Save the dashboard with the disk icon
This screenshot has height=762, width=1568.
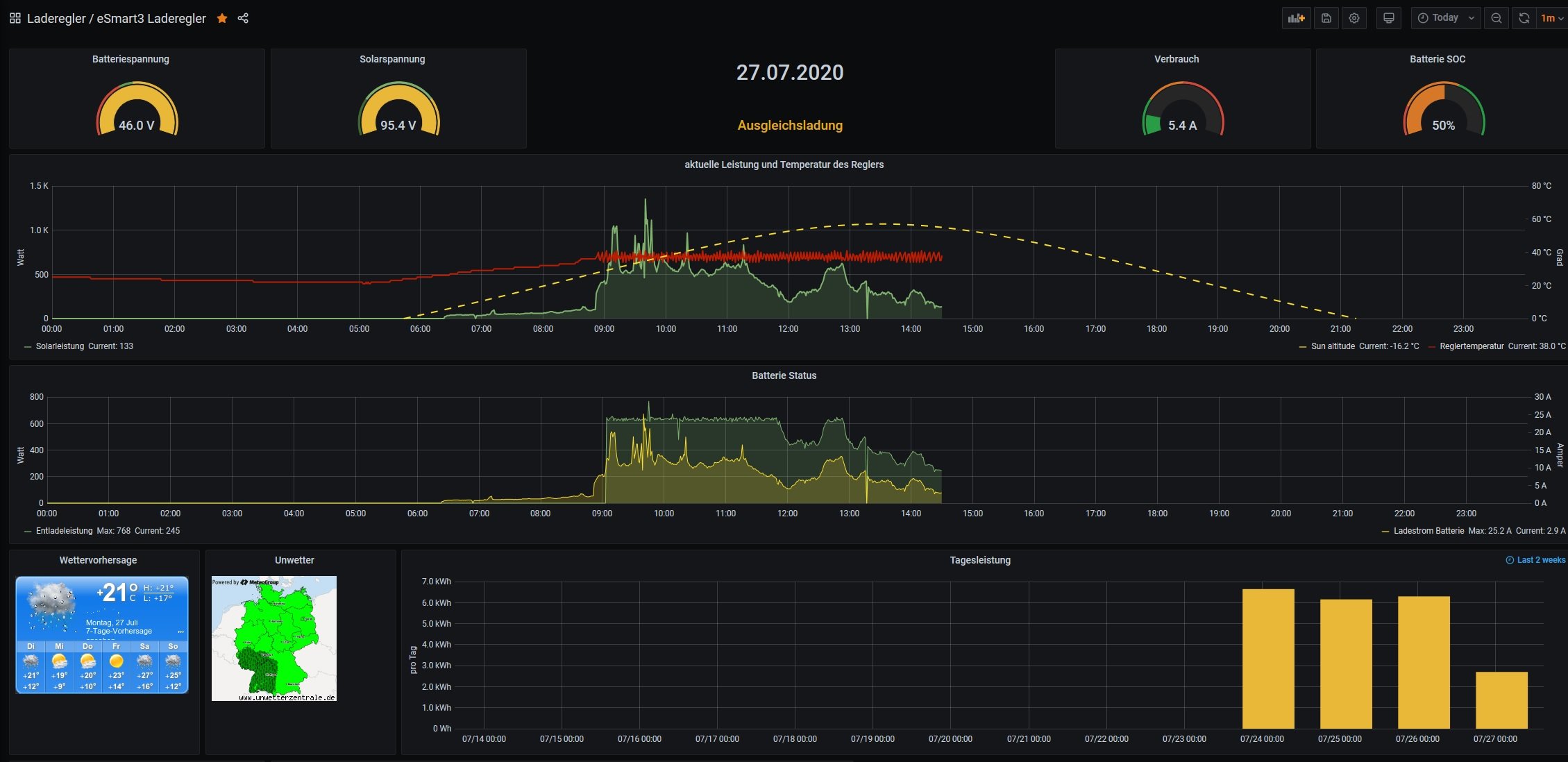tap(1326, 18)
